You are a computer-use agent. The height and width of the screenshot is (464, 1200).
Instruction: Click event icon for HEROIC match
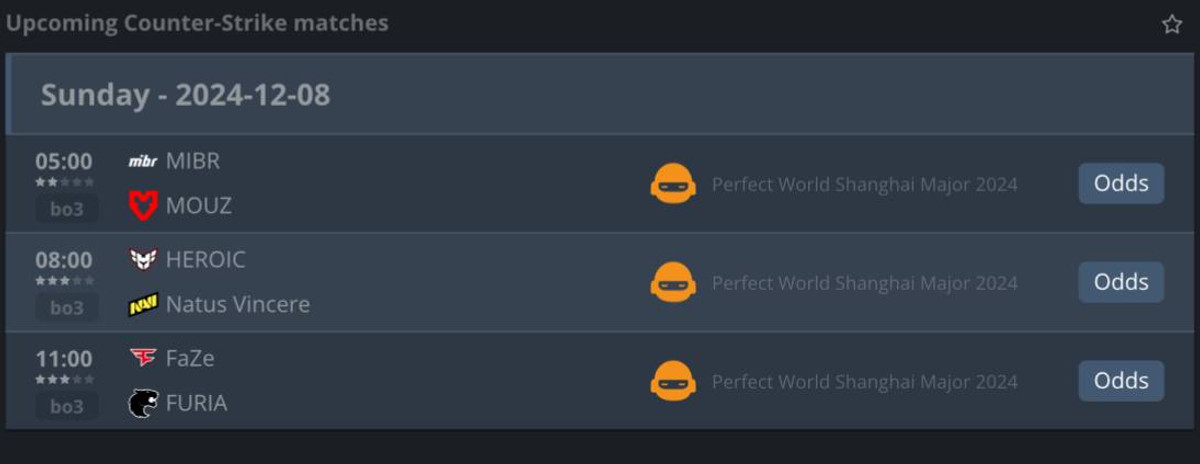coord(673,283)
